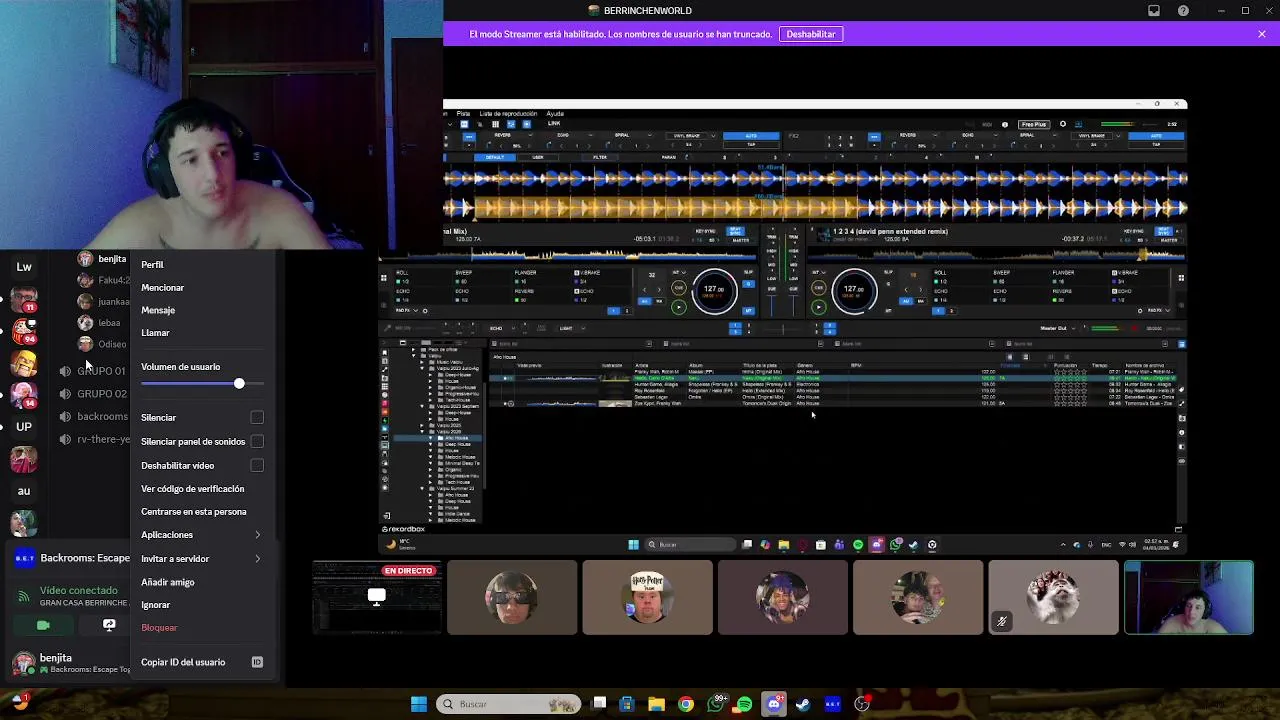1280x720 pixels.
Task: Join the backrooms voice channel
Action: [x=92, y=416]
